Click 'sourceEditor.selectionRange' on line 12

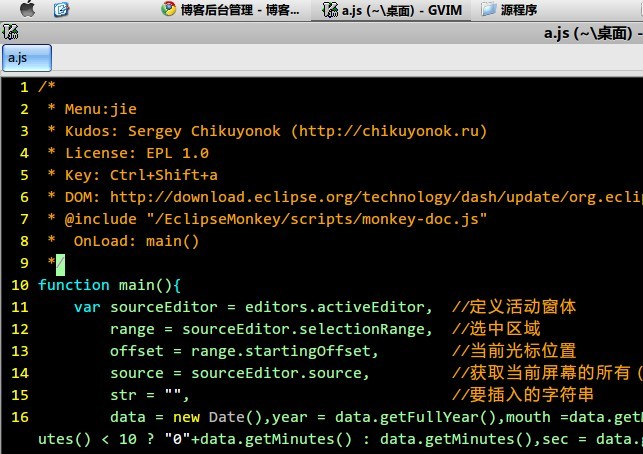pyautogui.click(x=303, y=329)
